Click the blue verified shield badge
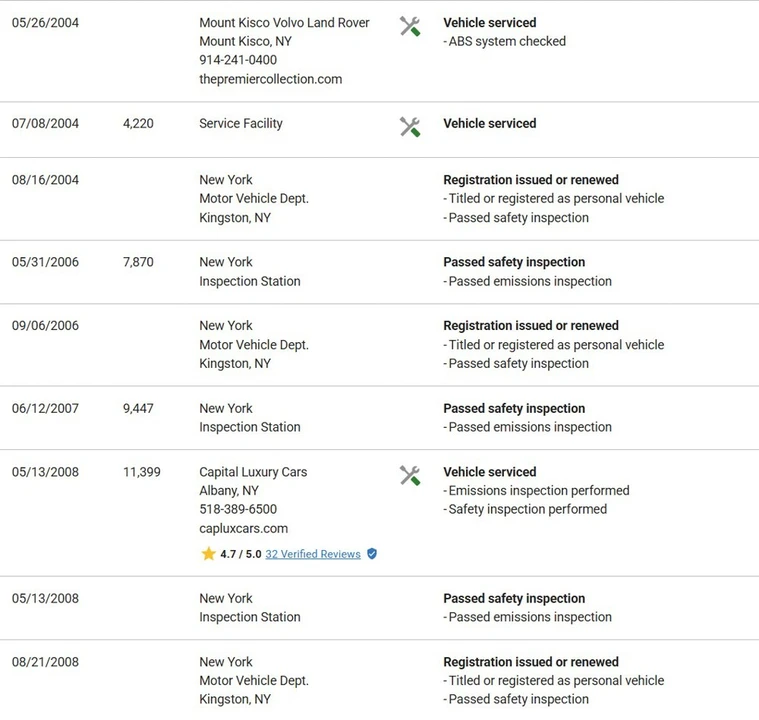 pyautogui.click(x=372, y=553)
